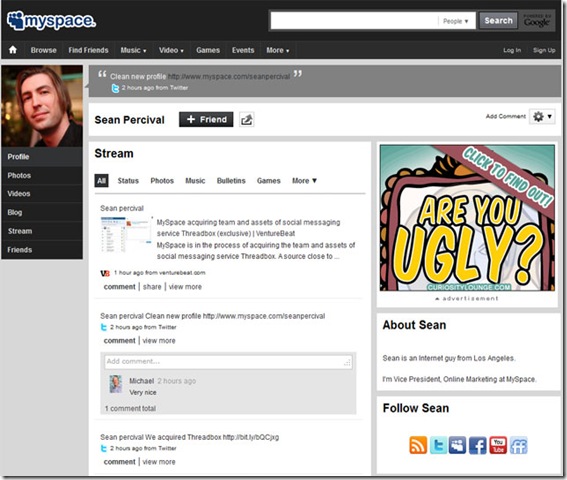Image resolution: width=567 pixels, height=480 pixels.
Task: Open the MySpace icon in Follow Sean
Action: [457, 445]
